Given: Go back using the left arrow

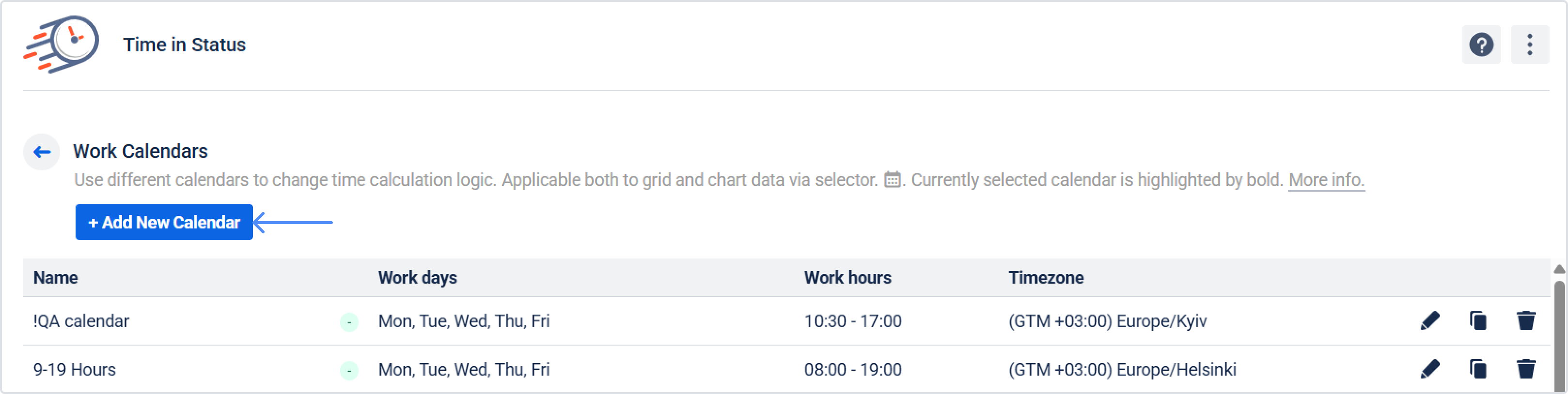Looking at the screenshot, I should pyautogui.click(x=42, y=152).
